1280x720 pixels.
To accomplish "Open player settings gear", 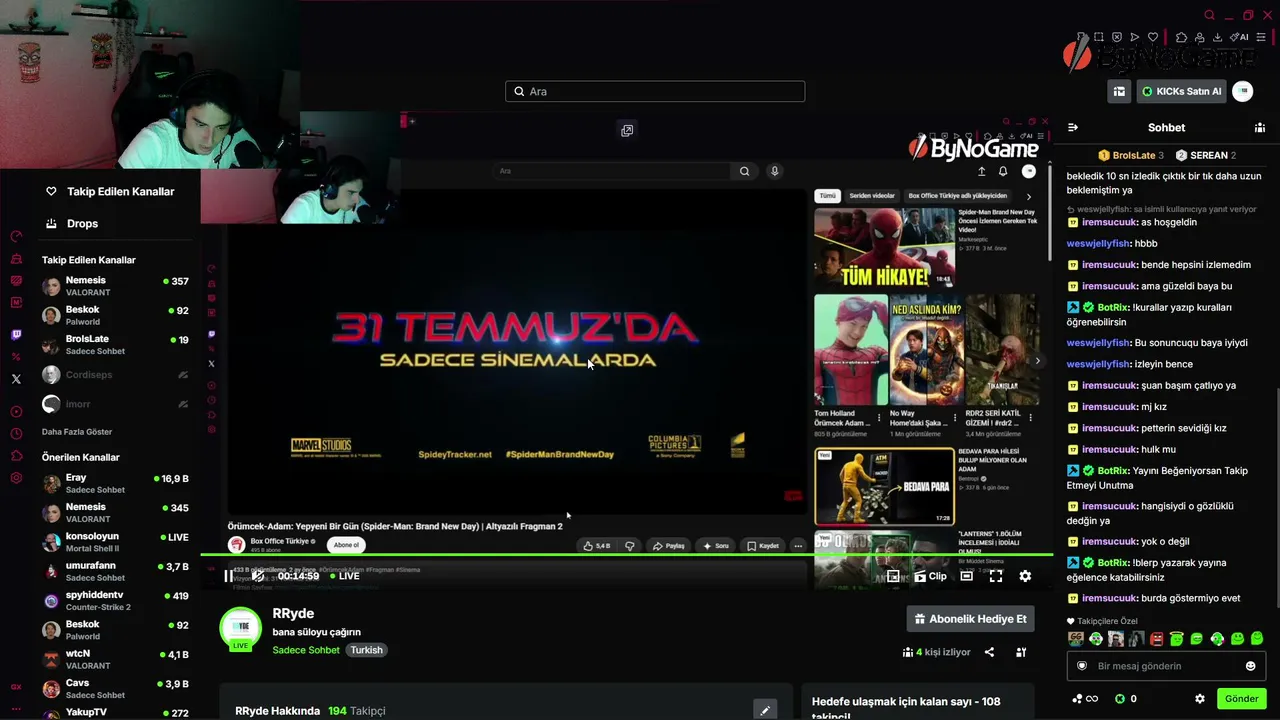I will (x=1025, y=576).
